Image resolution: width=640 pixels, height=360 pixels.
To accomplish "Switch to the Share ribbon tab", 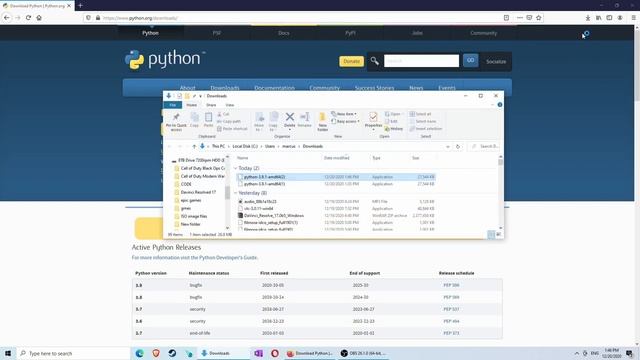I will tap(211, 105).
